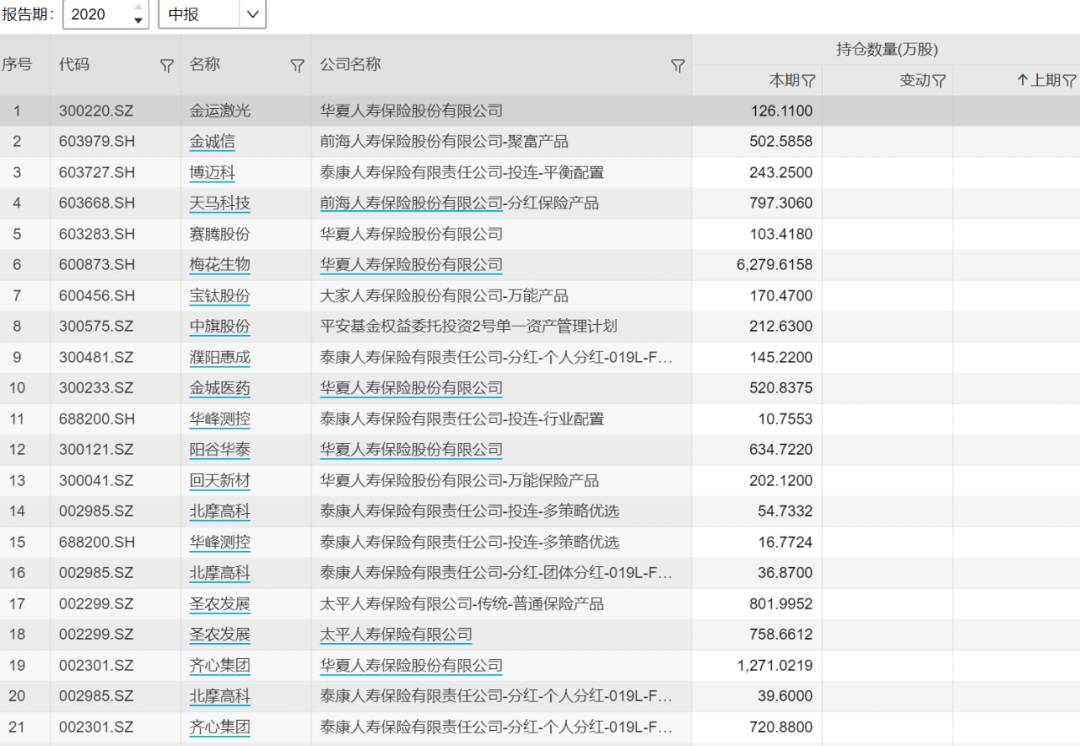The image size is (1080, 746).
Task: Click company link in row 6 梅花生物
Action: tap(411, 265)
